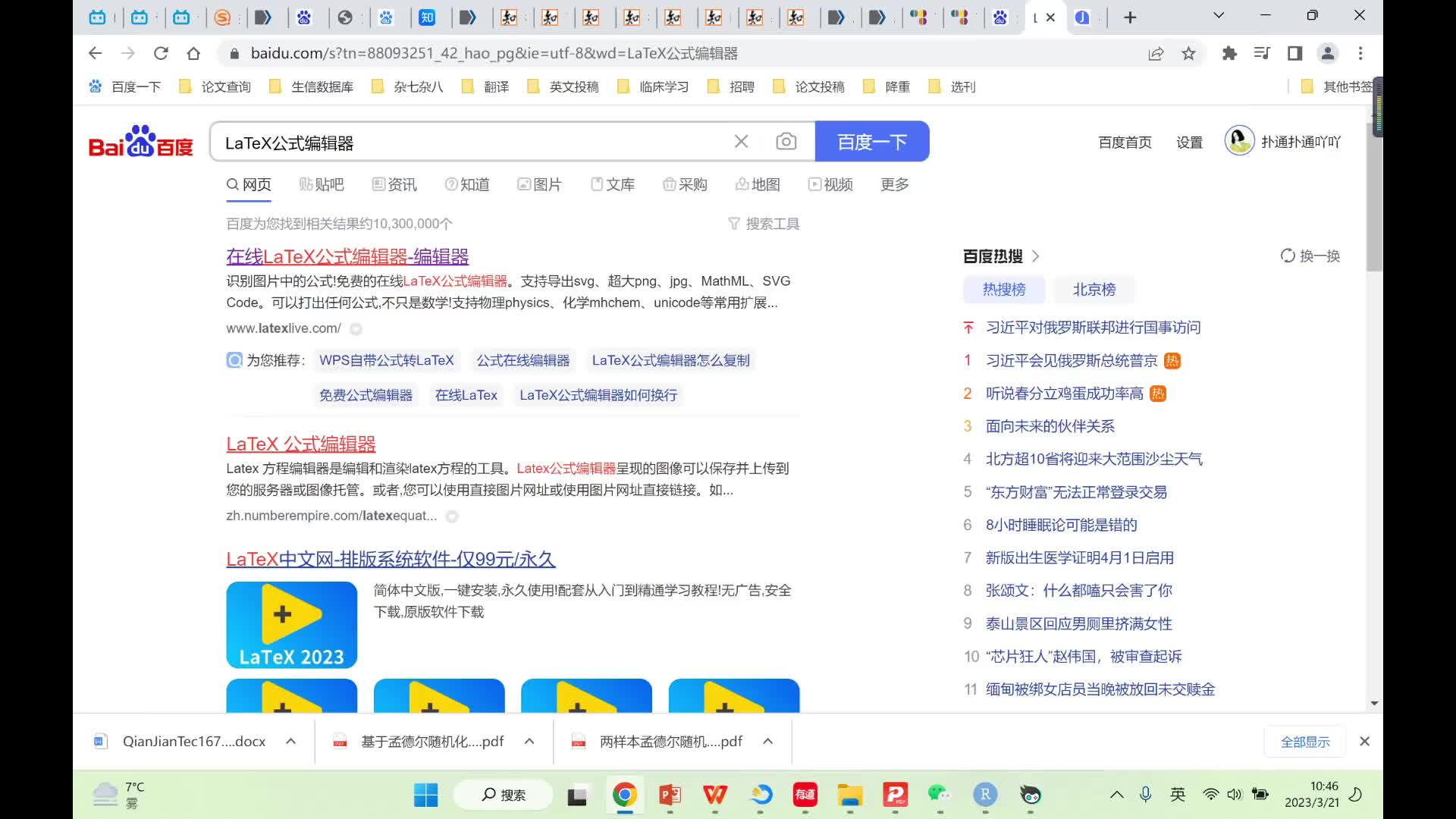Open the LaTeX 公式编辑器 numberempire result

[301, 444]
